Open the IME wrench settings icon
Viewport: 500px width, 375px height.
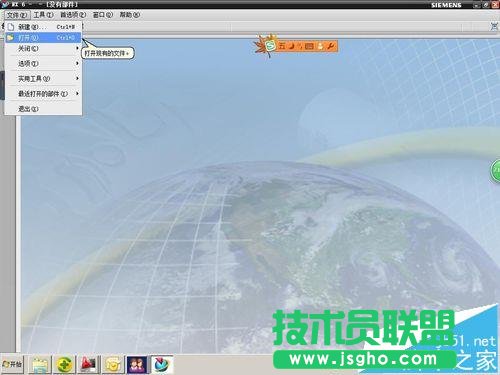331,46
